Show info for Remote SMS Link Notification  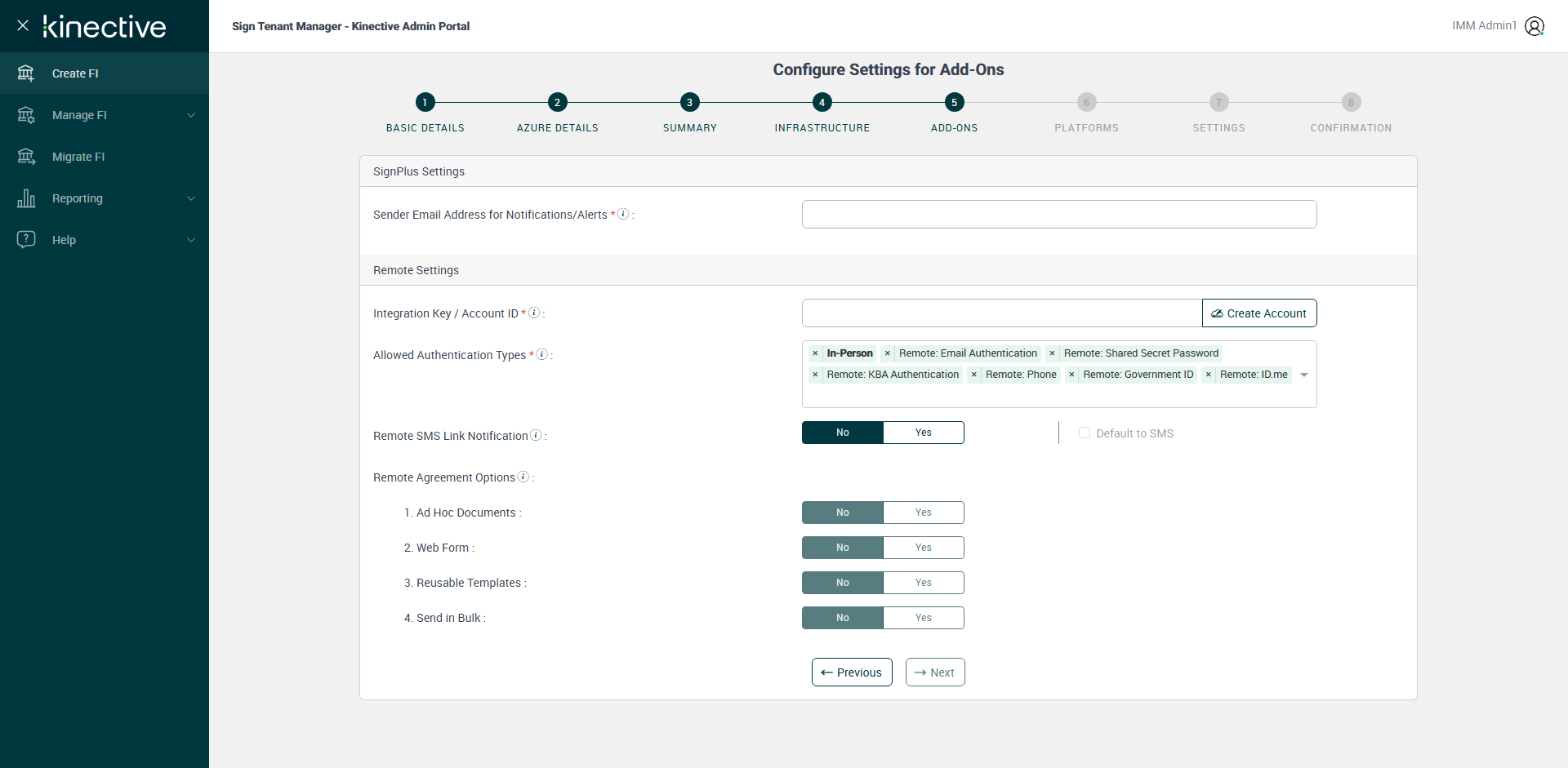(536, 435)
